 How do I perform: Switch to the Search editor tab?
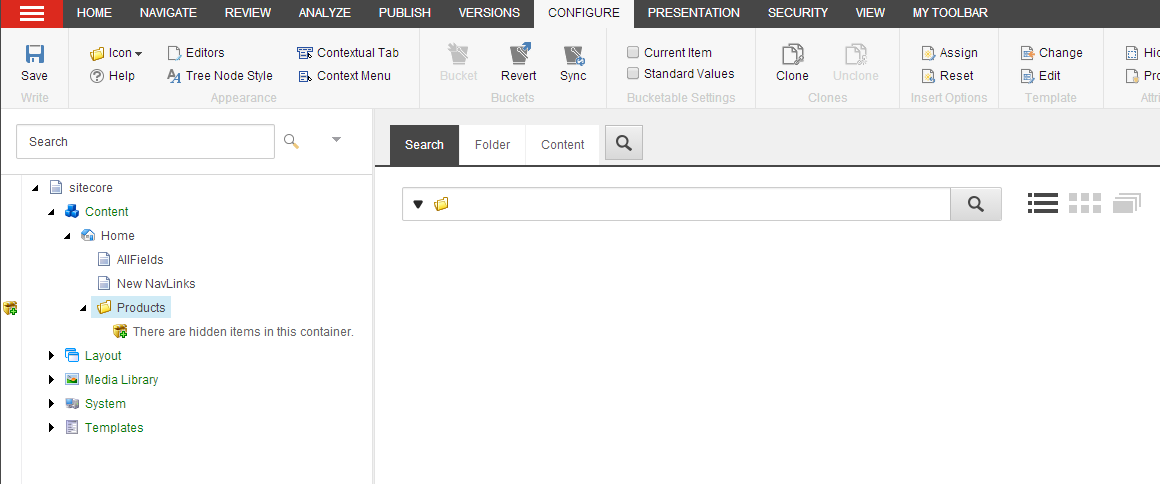point(424,144)
